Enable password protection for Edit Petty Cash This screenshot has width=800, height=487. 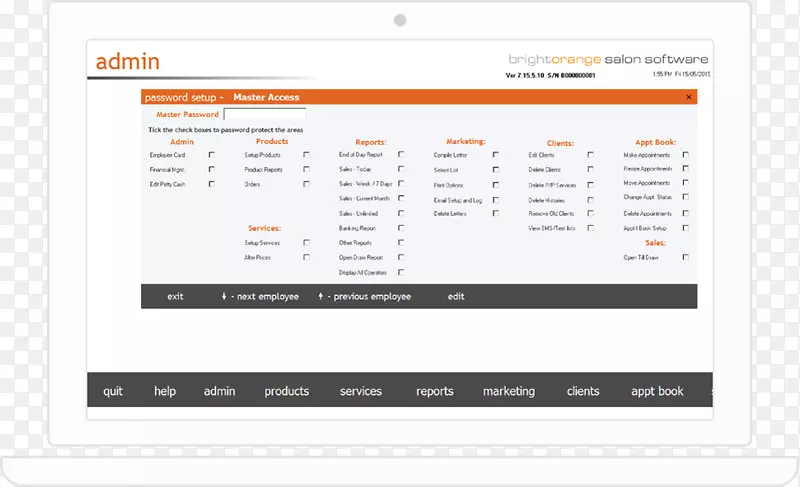(211, 184)
